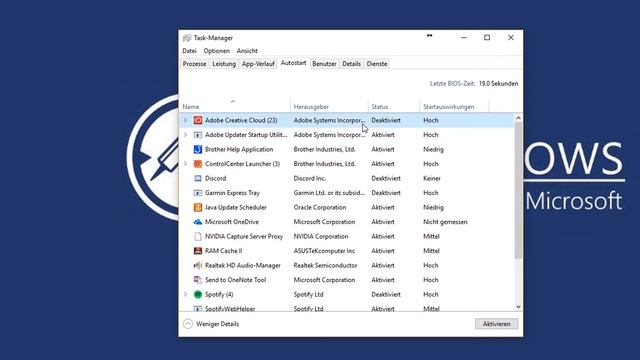
Task: Click the scrollbar down arrow
Action: coord(518,307)
